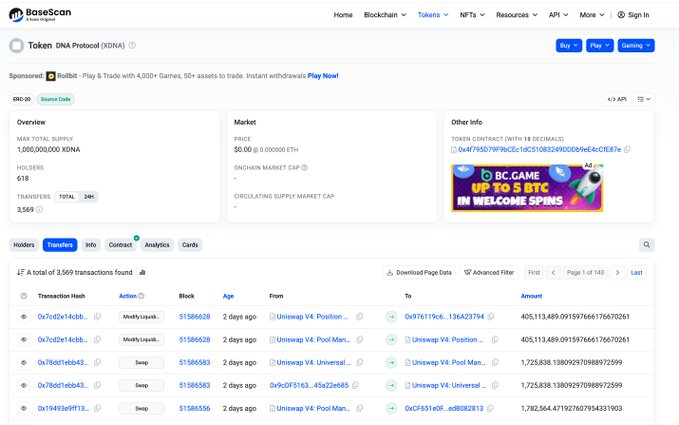Click the Action column help icon

pos(141,296)
